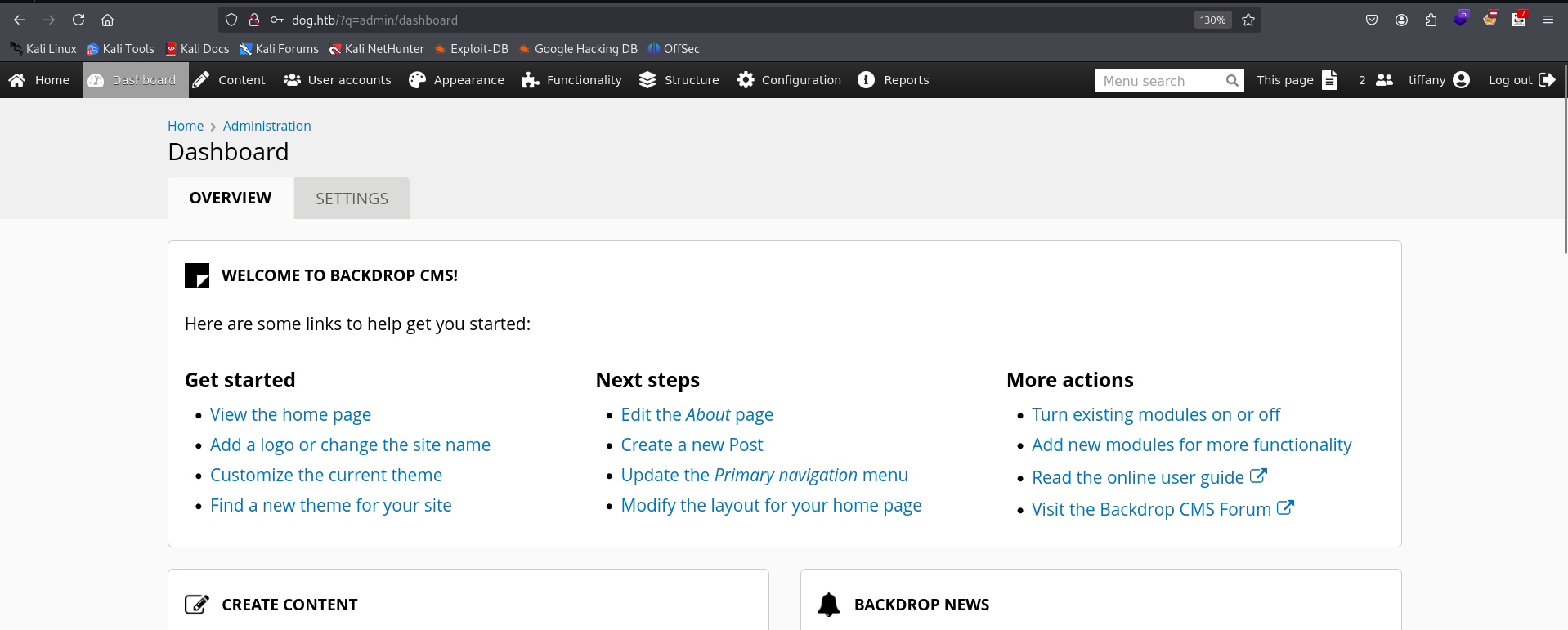Open OffSec bookmark
This screenshot has height=630, width=1568.
(674, 49)
